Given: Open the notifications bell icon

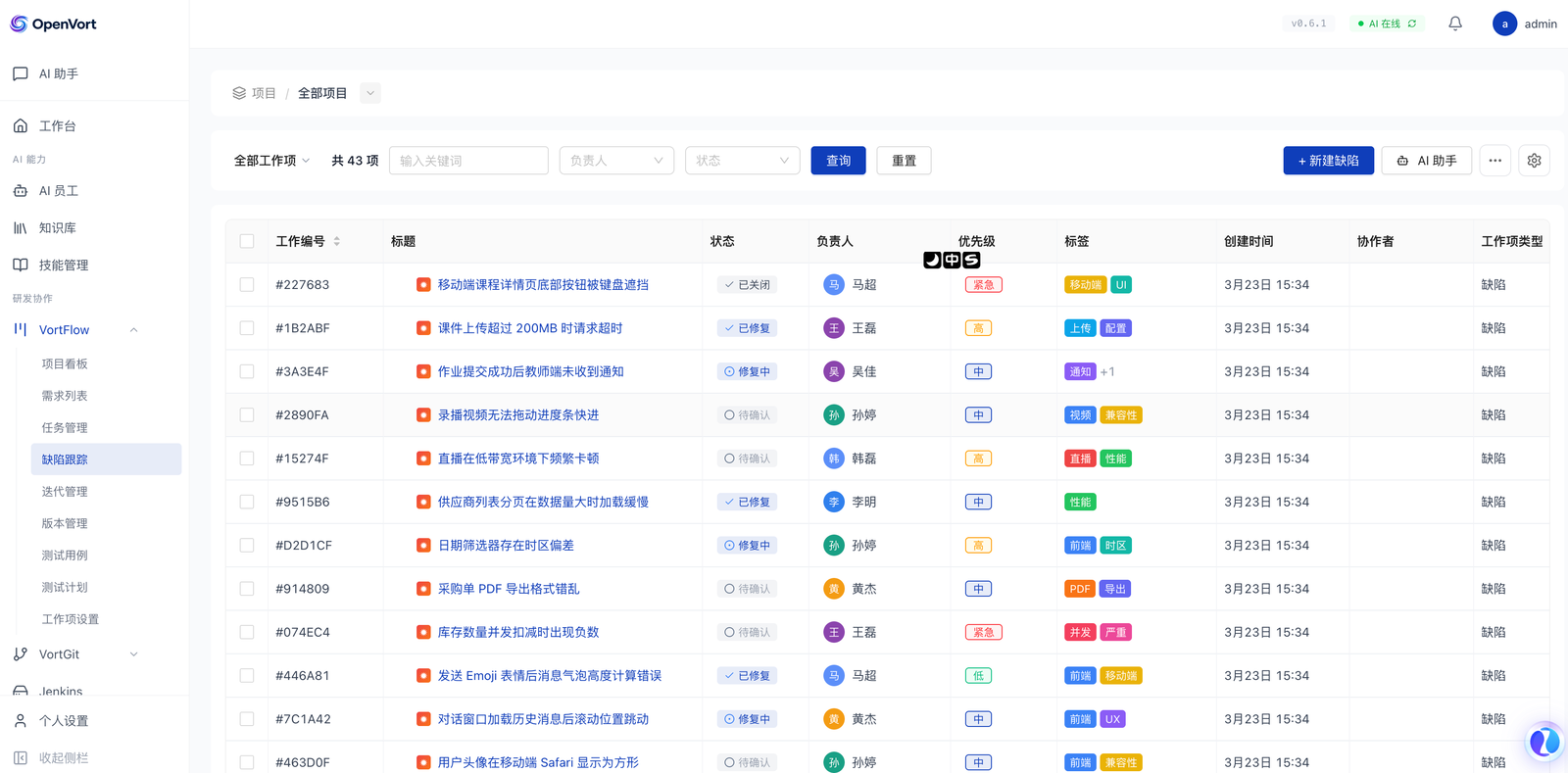Looking at the screenshot, I should click(1455, 24).
